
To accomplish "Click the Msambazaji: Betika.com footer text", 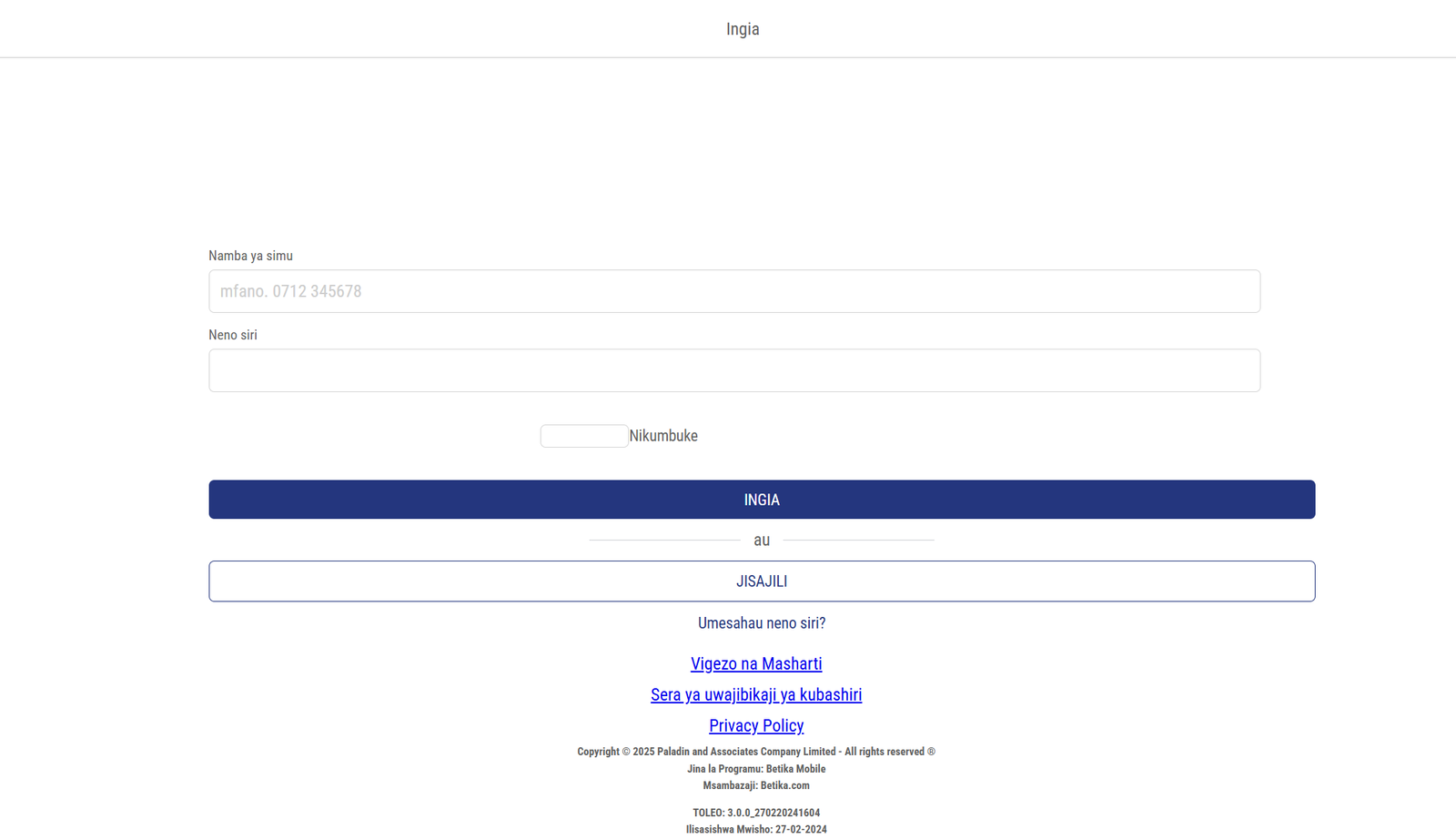I will tap(756, 785).
